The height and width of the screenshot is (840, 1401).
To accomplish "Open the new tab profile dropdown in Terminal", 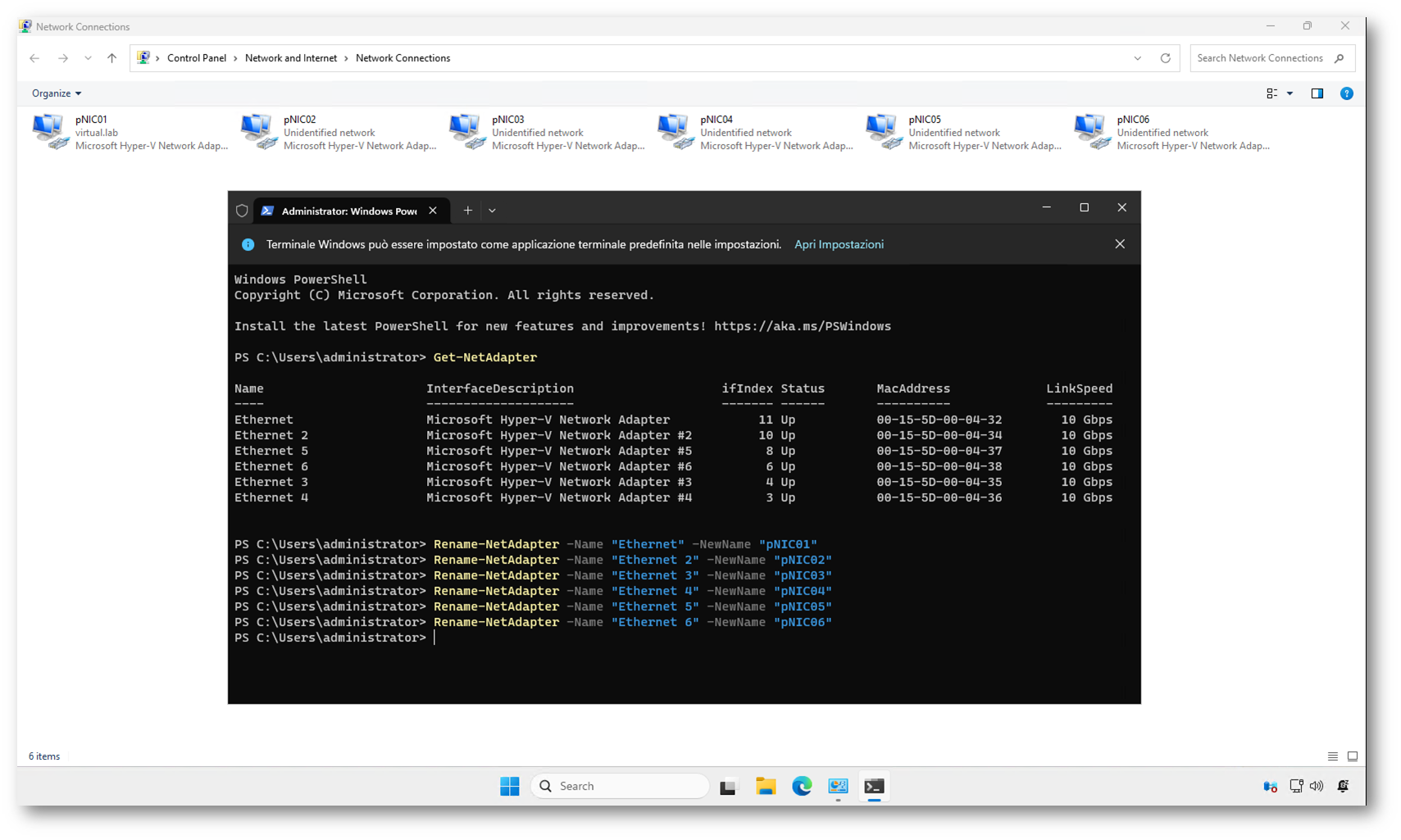I will [x=492, y=211].
